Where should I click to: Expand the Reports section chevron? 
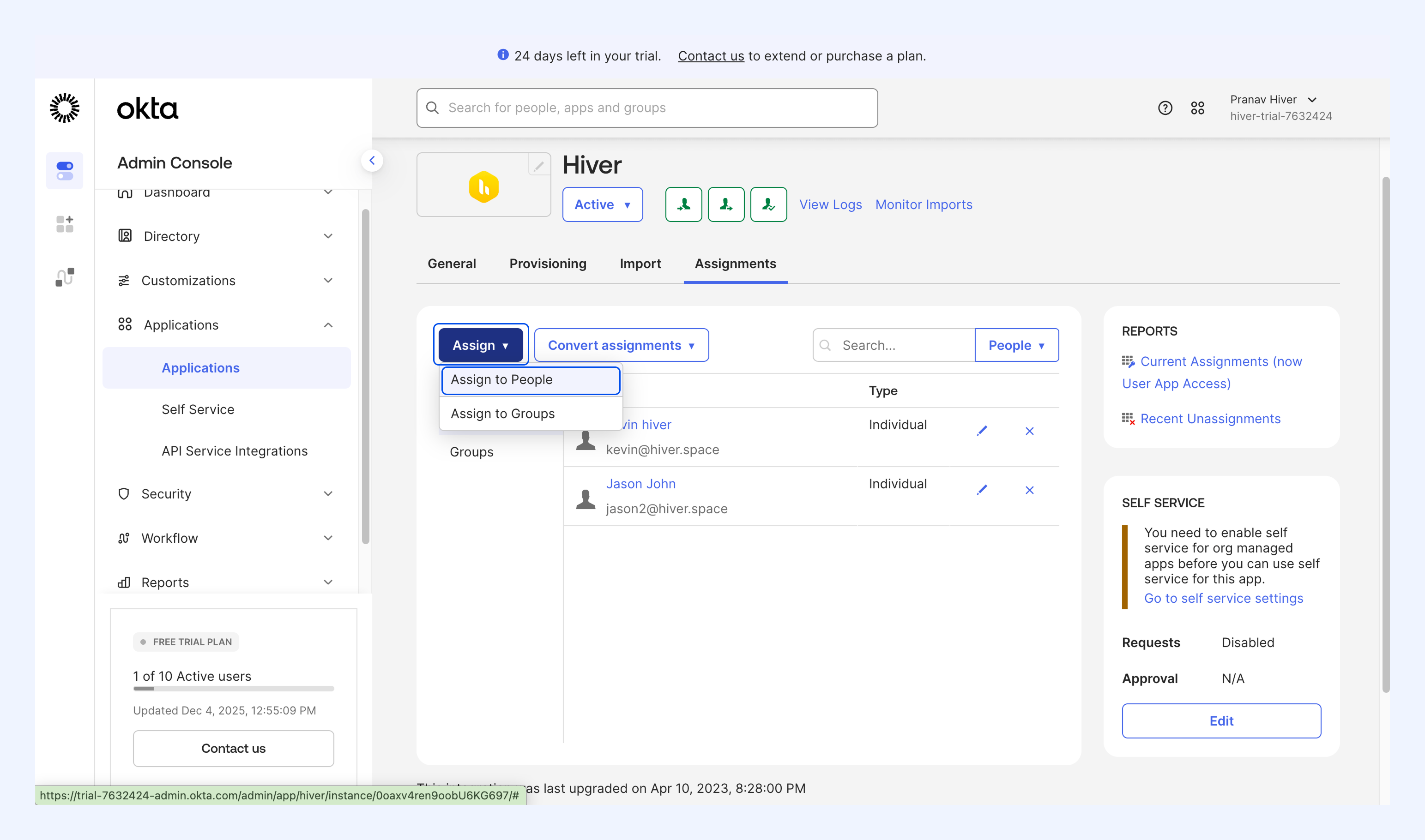point(328,582)
